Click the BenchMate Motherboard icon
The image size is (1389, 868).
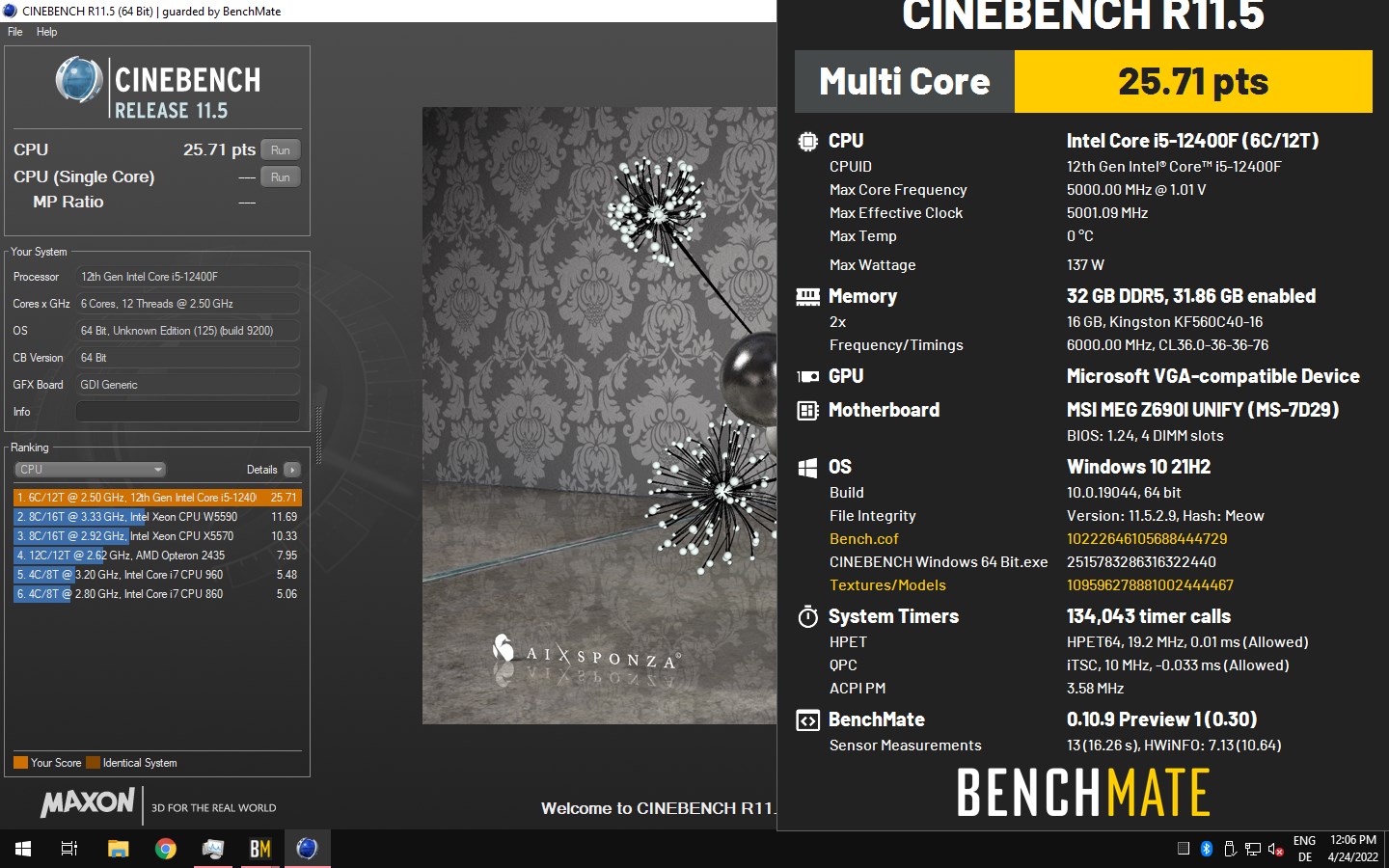point(807,411)
